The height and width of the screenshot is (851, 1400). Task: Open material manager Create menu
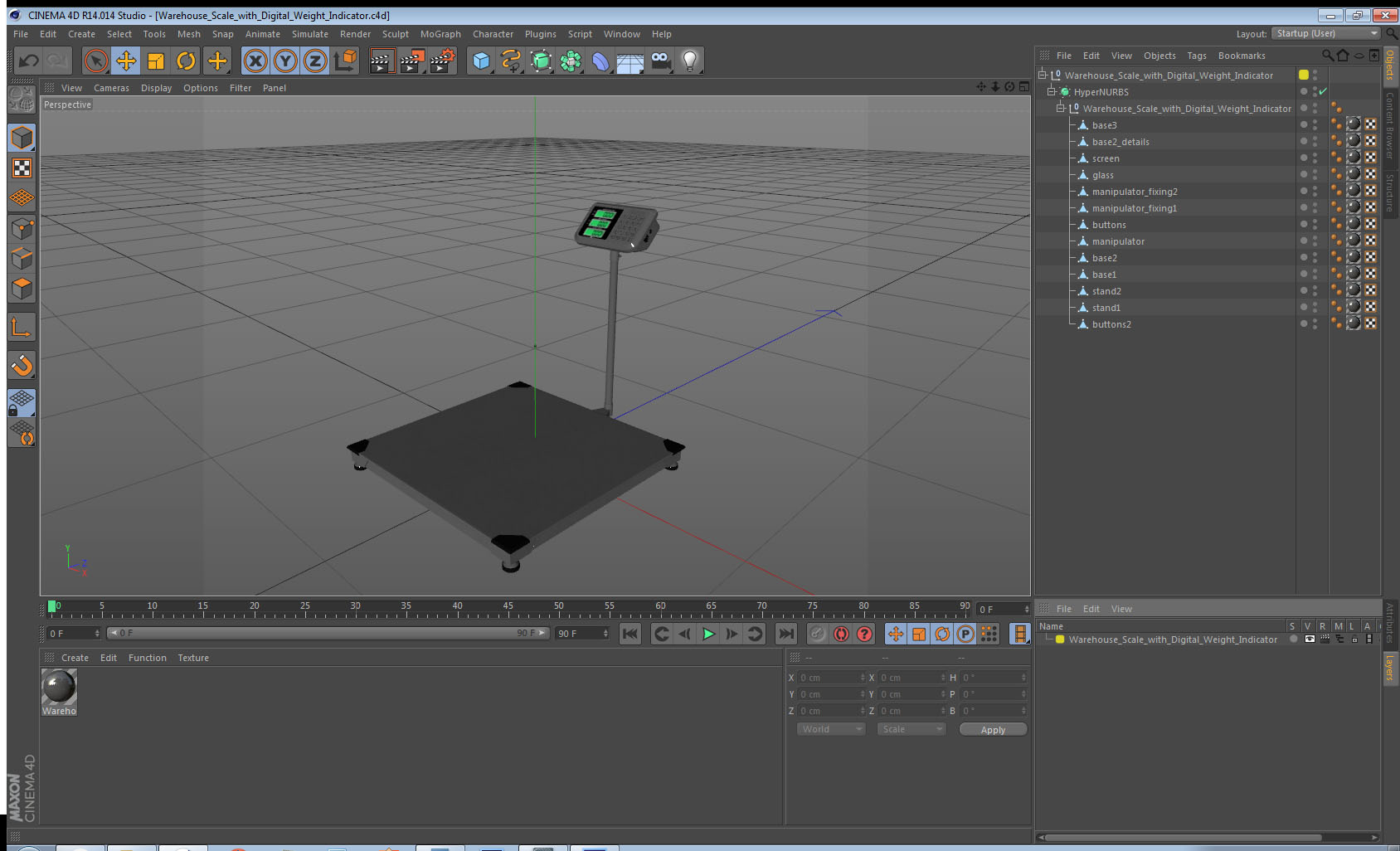75,658
